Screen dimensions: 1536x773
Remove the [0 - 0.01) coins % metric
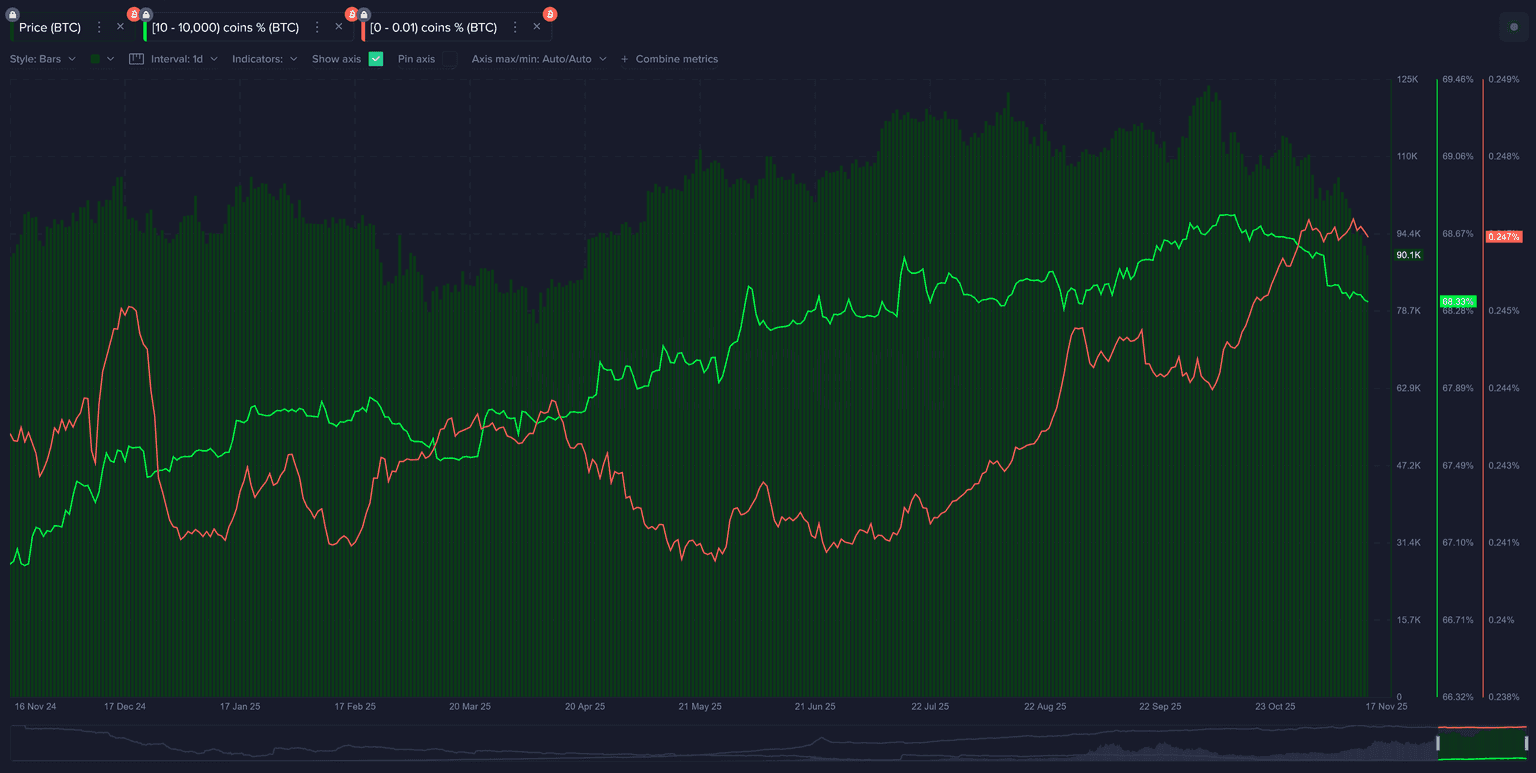(536, 27)
